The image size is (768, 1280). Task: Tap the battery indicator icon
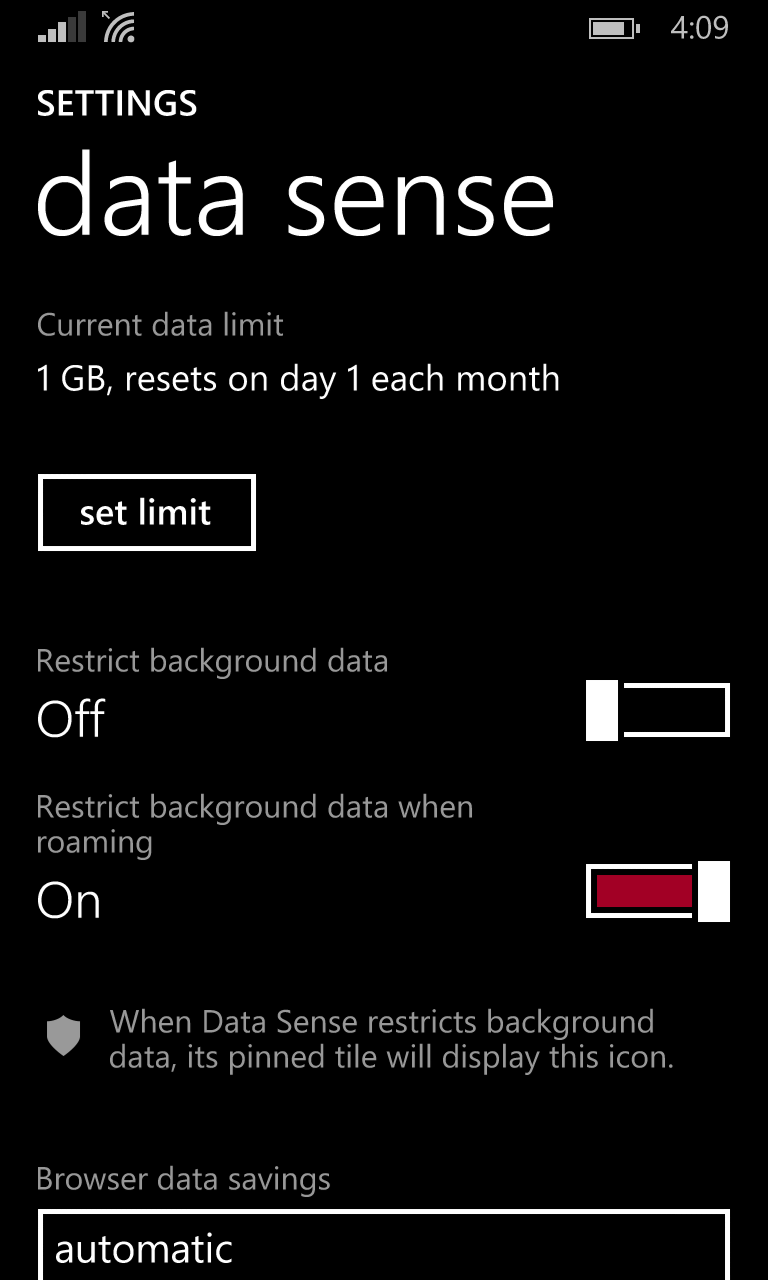tap(613, 28)
